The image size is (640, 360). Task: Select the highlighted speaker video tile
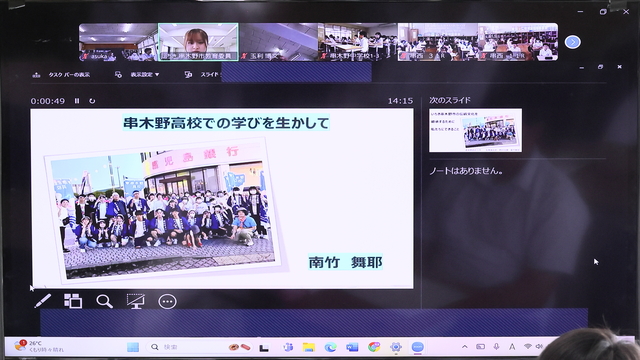(198, 42)
